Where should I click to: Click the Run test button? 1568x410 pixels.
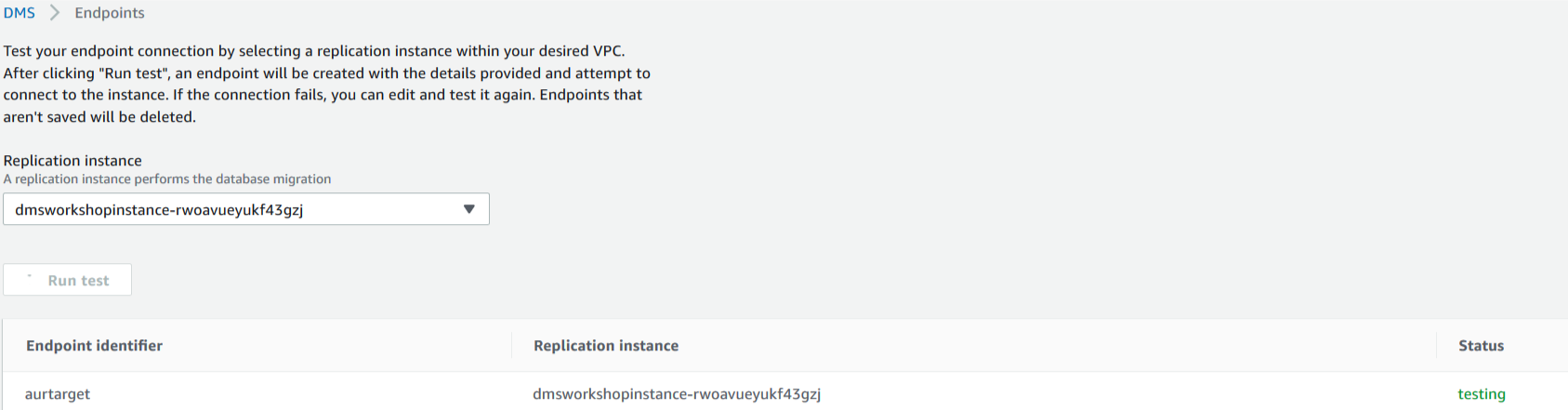pyautogui.click(x=67, y=280)
